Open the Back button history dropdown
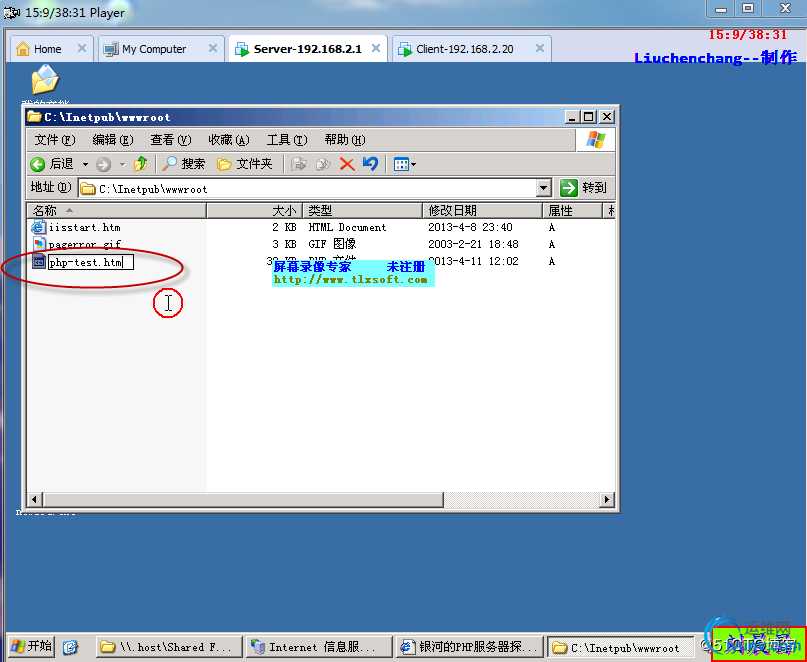The image size is (807, 662). coord(85,165)
